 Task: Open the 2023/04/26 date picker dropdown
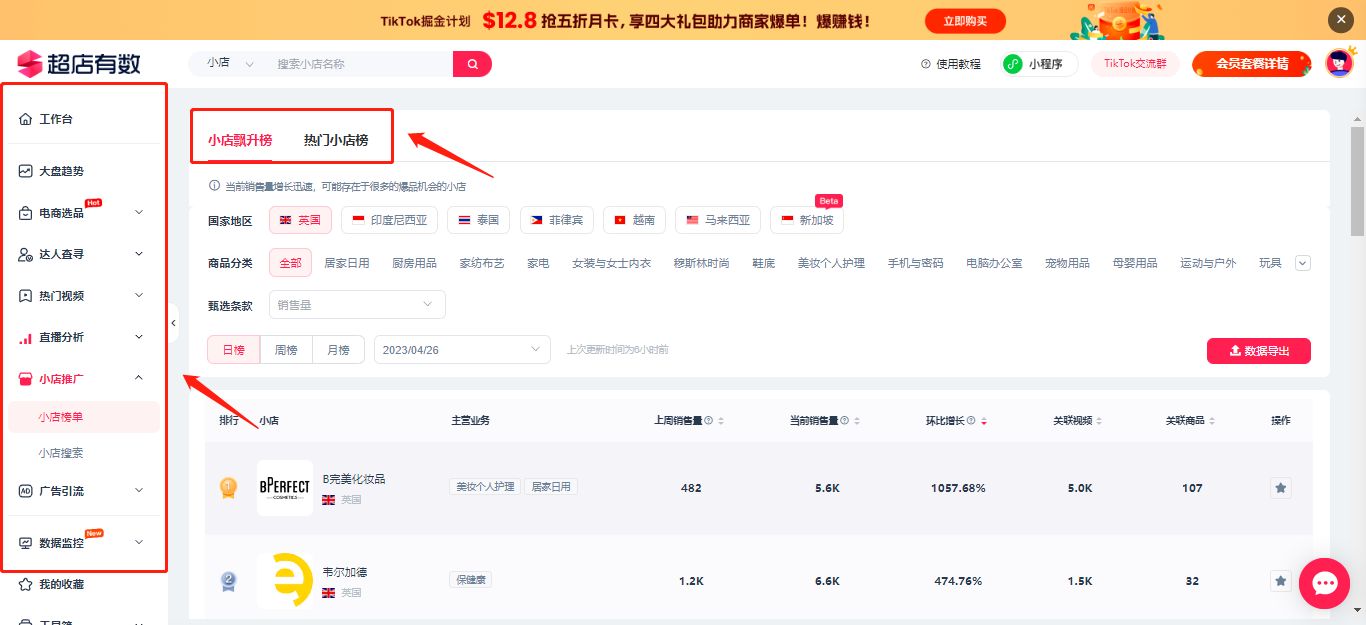(x=462, y=349)
